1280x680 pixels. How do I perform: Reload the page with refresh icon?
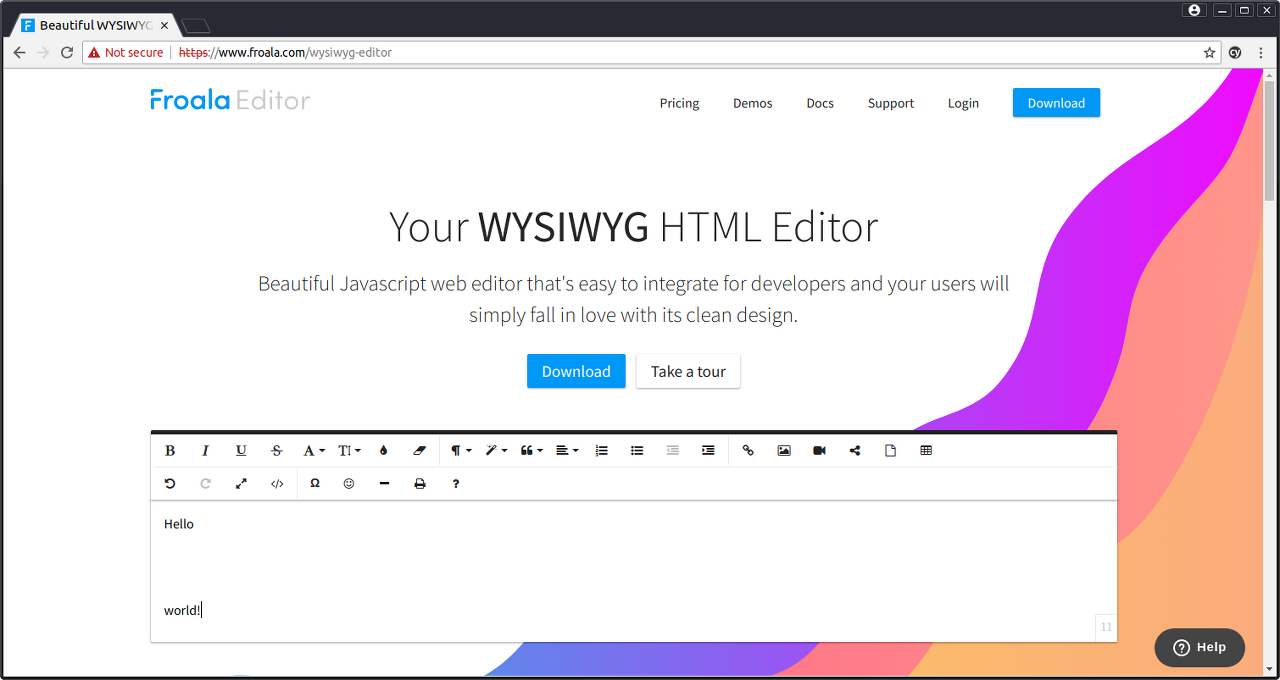(x=67, y=52)
